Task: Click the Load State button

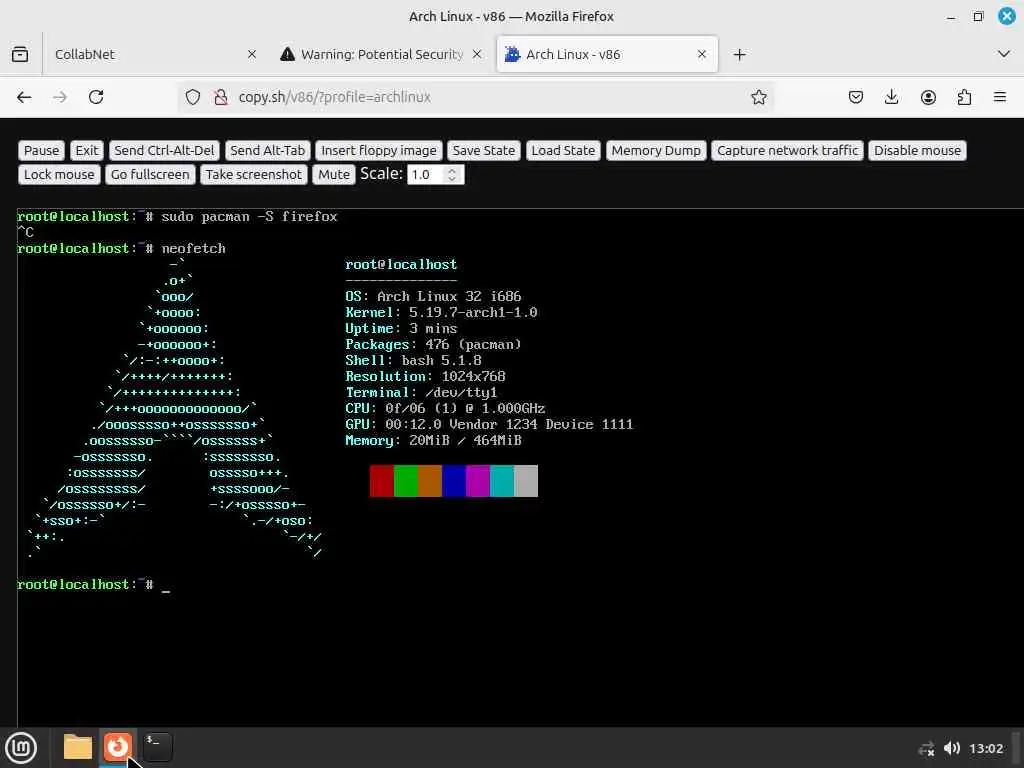Action: click(563, 151)
